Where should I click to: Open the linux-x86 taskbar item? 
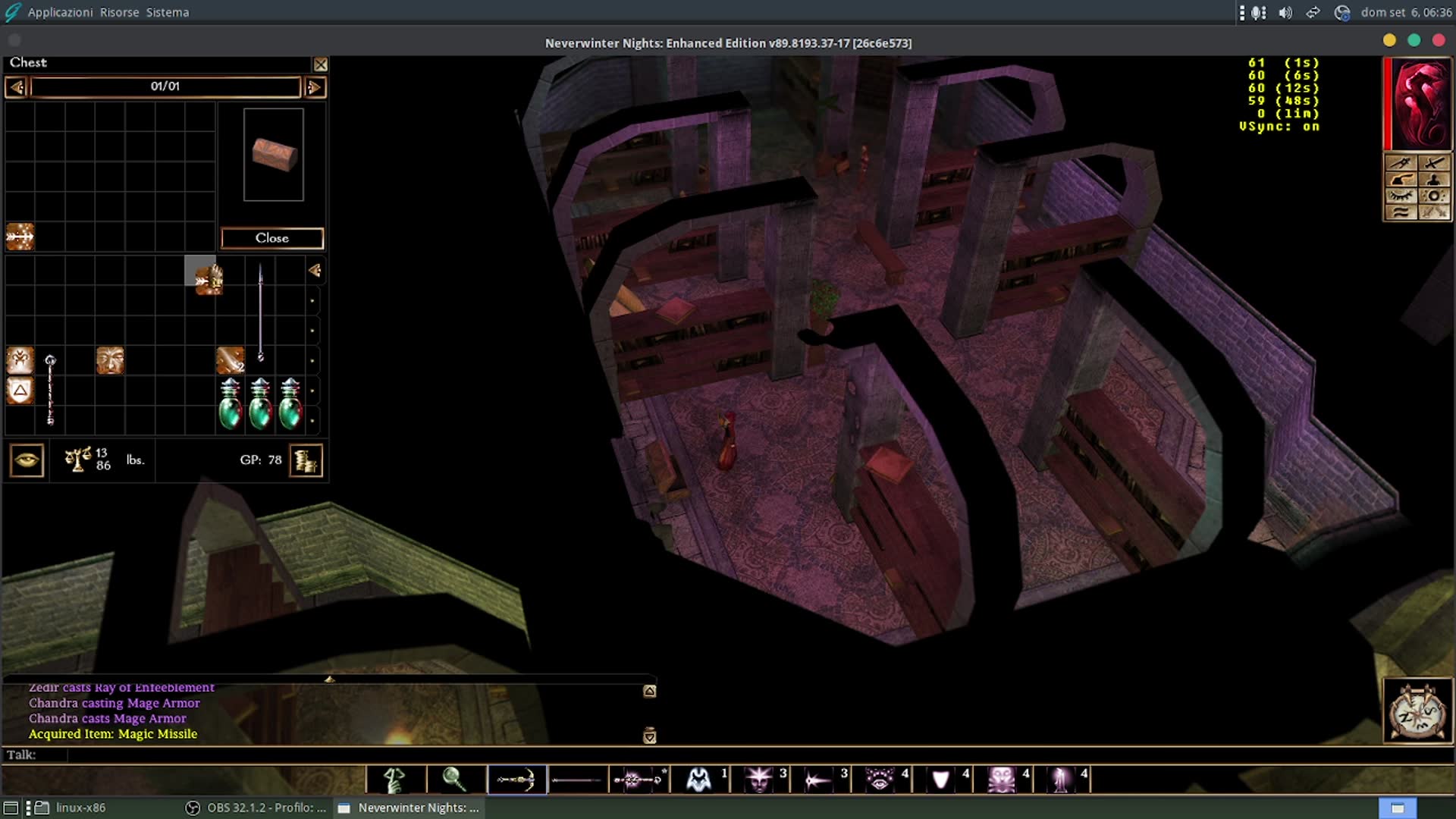71,808
